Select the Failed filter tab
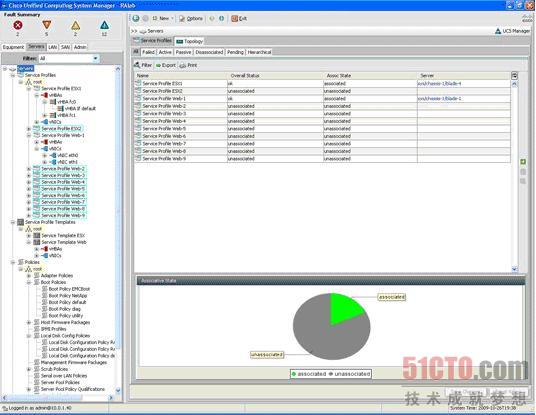This screenshot has width=536, height=415. point(148,52)
